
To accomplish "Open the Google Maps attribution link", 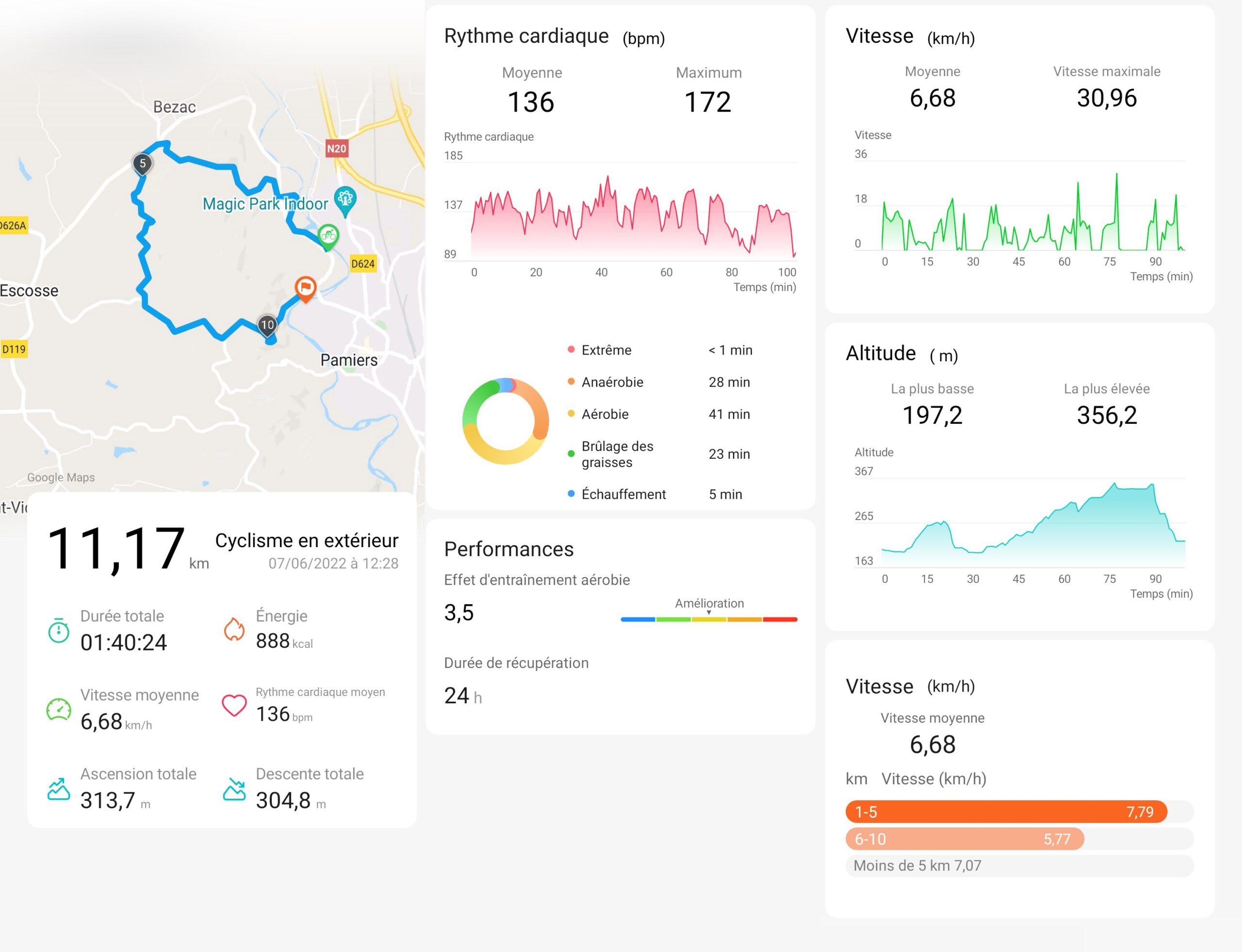I will [61, 477].
